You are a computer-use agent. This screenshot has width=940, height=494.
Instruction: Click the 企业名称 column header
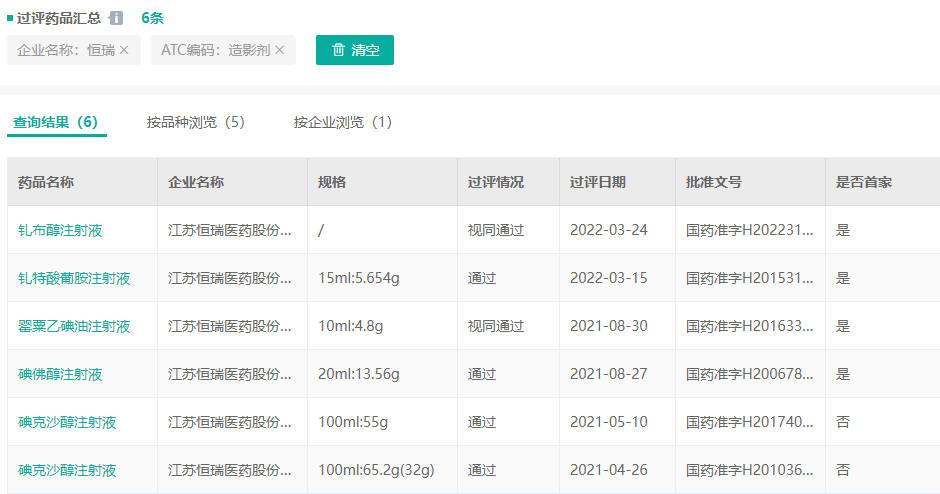196,182
